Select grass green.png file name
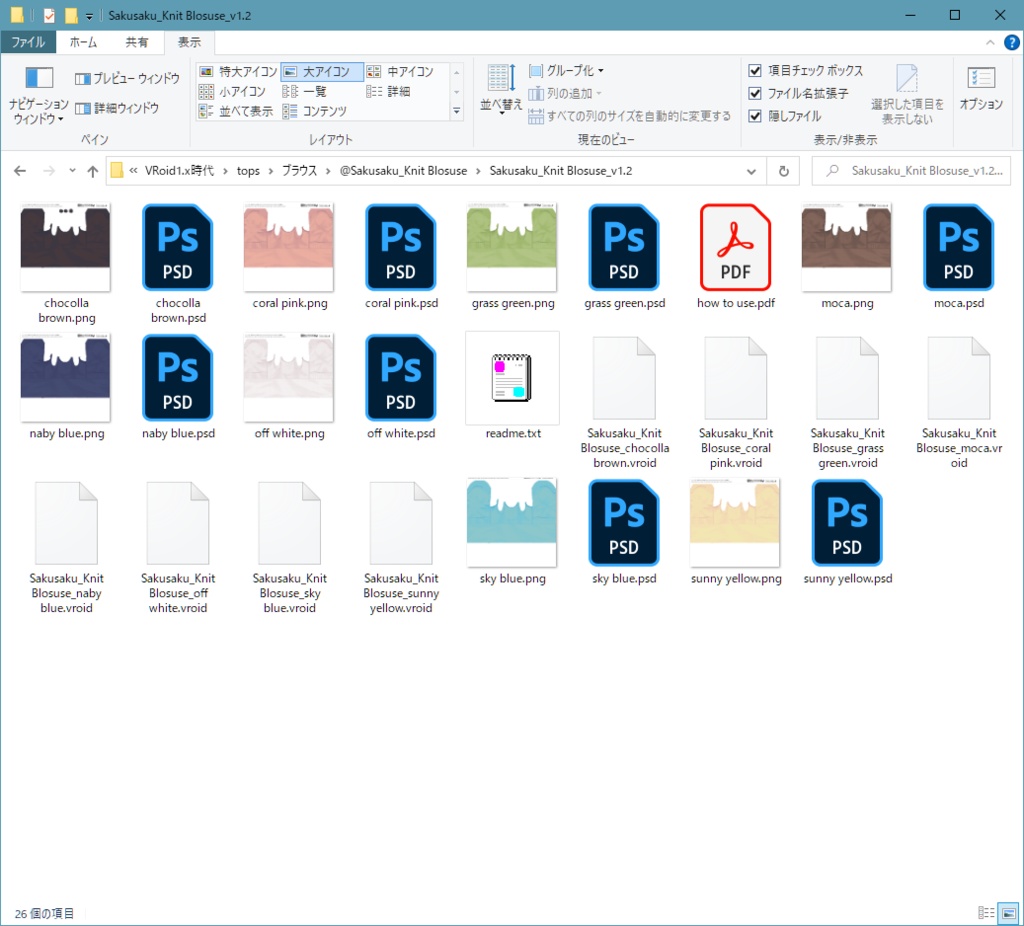Screen dimensions: 1024x926 (513, 303)
